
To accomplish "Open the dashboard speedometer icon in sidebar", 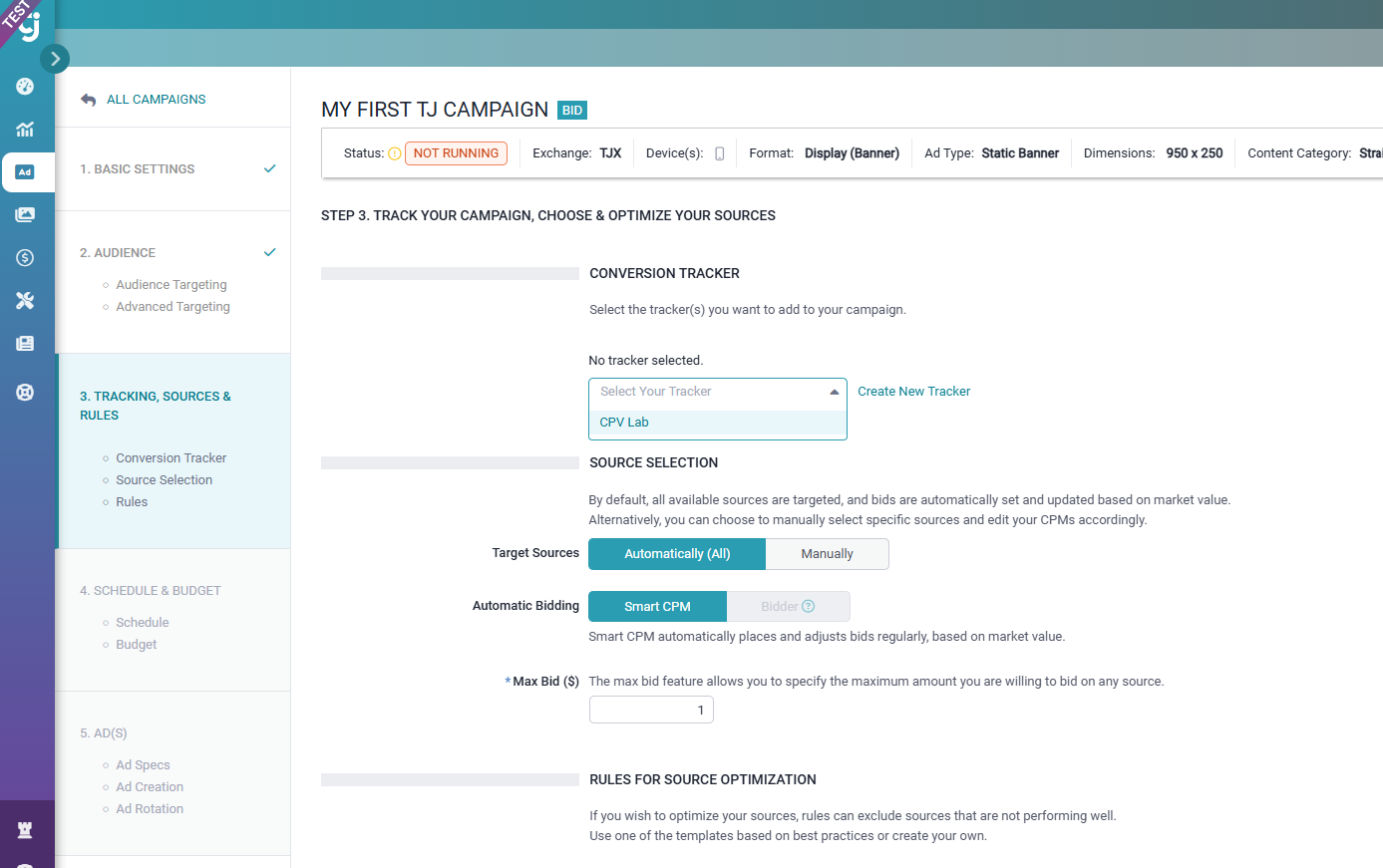I will pos(24,87).
